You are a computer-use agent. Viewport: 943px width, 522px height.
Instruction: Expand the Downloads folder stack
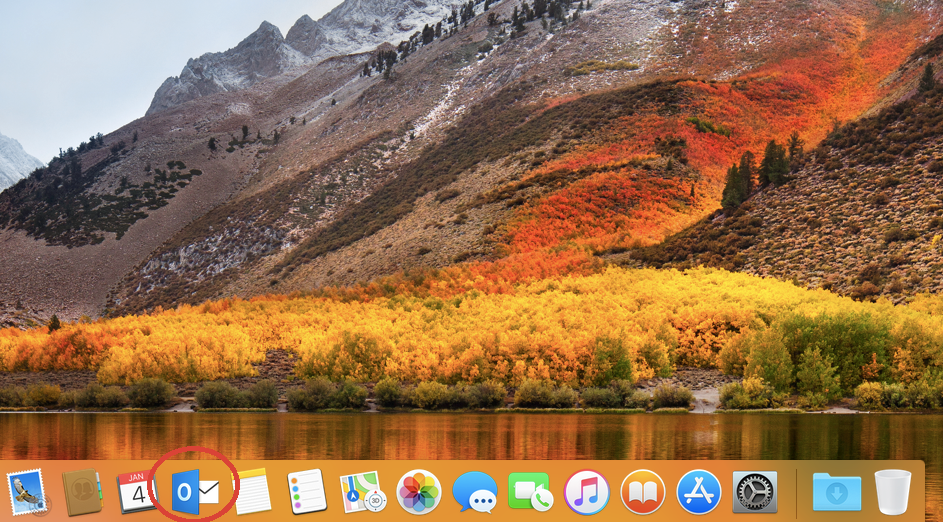click(836, 492)
